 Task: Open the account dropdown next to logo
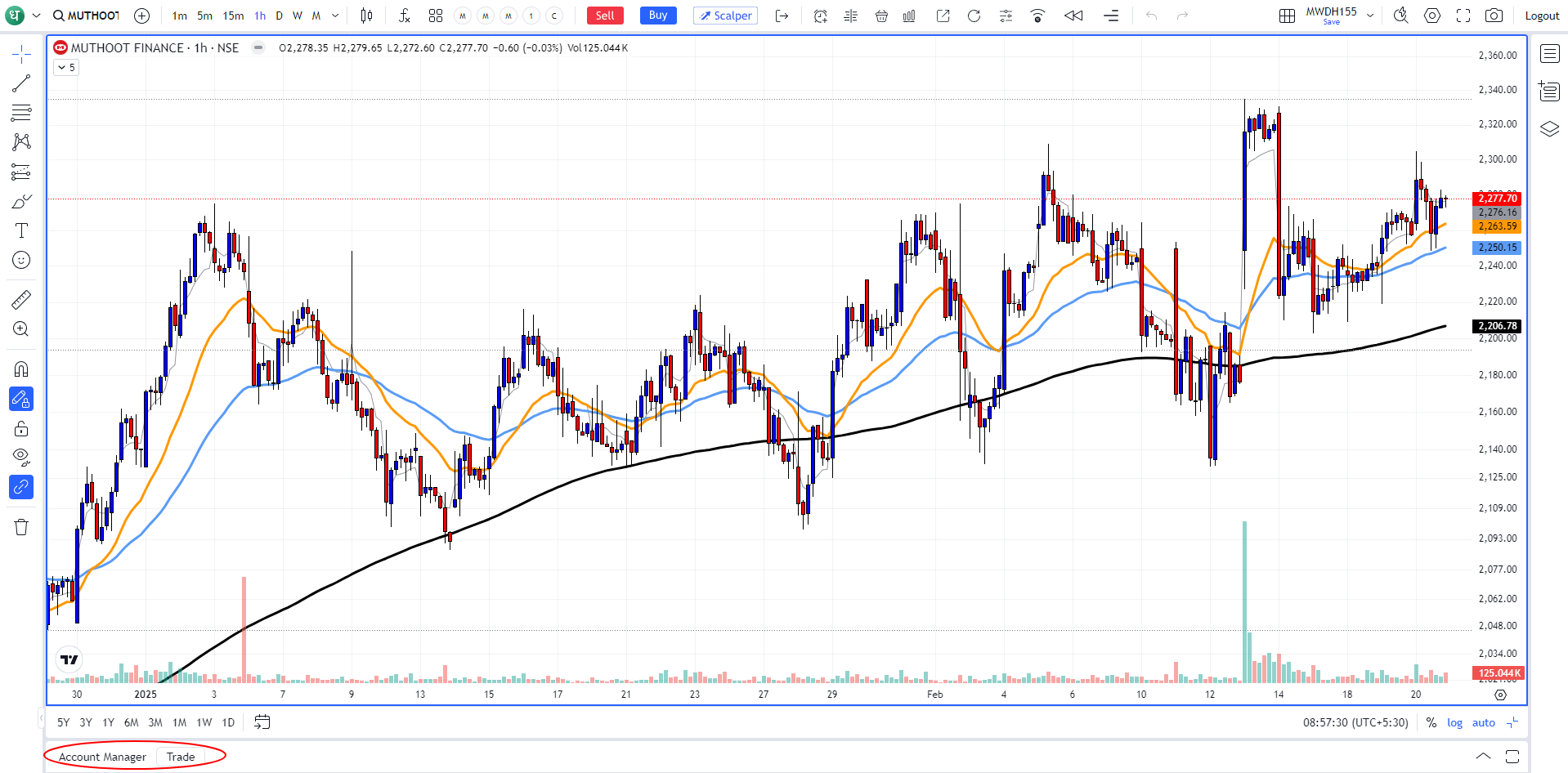point(36,16)
